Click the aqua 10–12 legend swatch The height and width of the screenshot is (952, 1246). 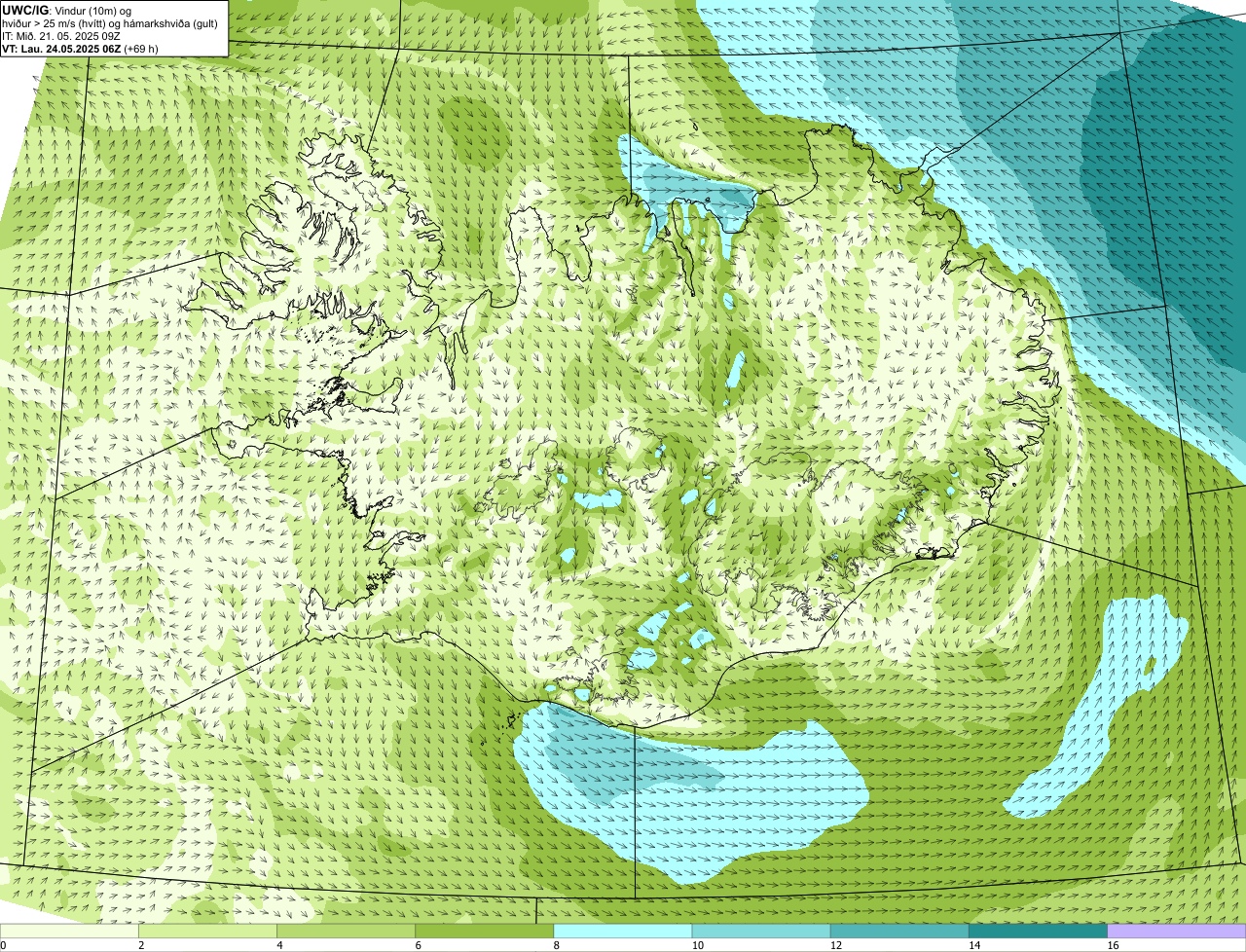(761, 932)
